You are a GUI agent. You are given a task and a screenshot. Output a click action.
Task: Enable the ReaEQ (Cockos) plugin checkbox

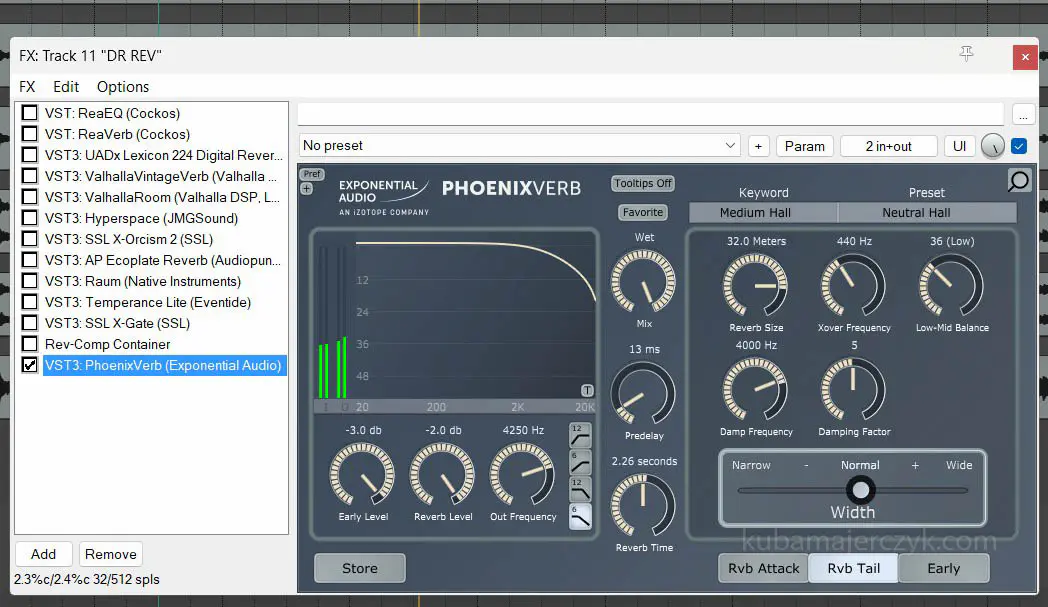coord(30,113)
